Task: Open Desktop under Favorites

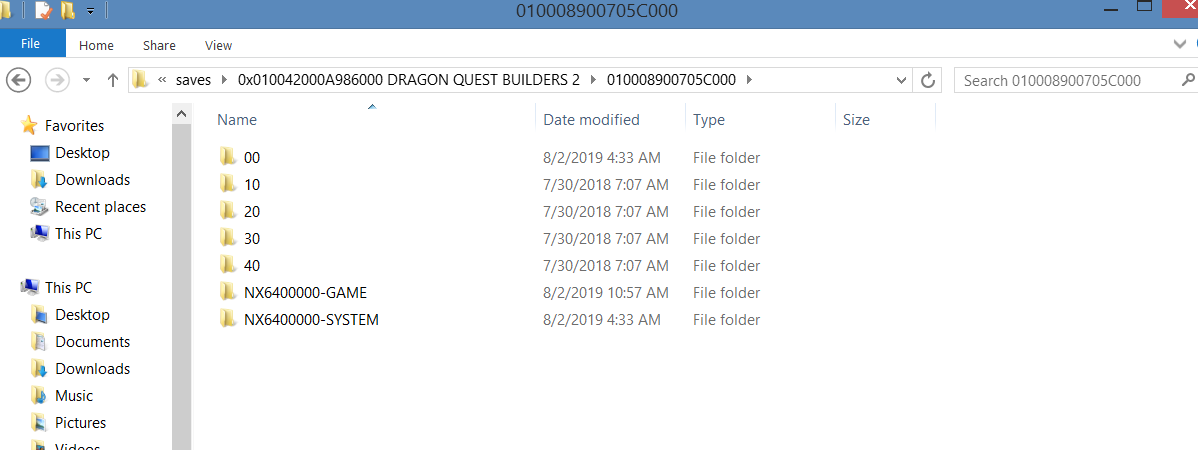Action: coord(82,153)
